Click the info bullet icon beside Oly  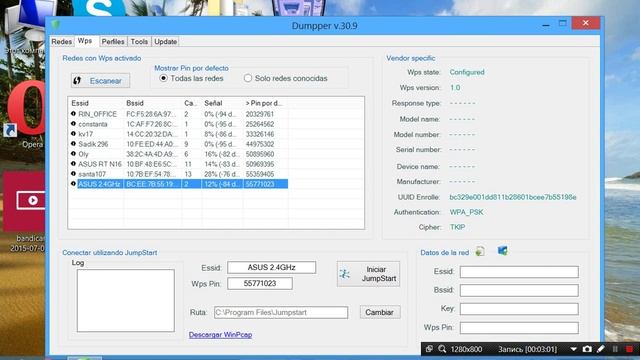click(73, 153)
